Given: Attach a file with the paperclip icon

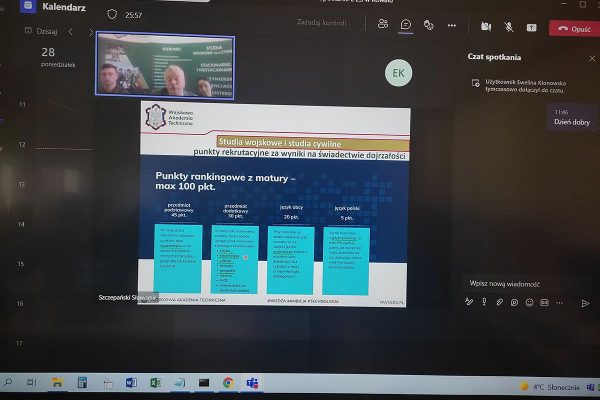Looking at the screenshot, I should click(x=499, y=301).
